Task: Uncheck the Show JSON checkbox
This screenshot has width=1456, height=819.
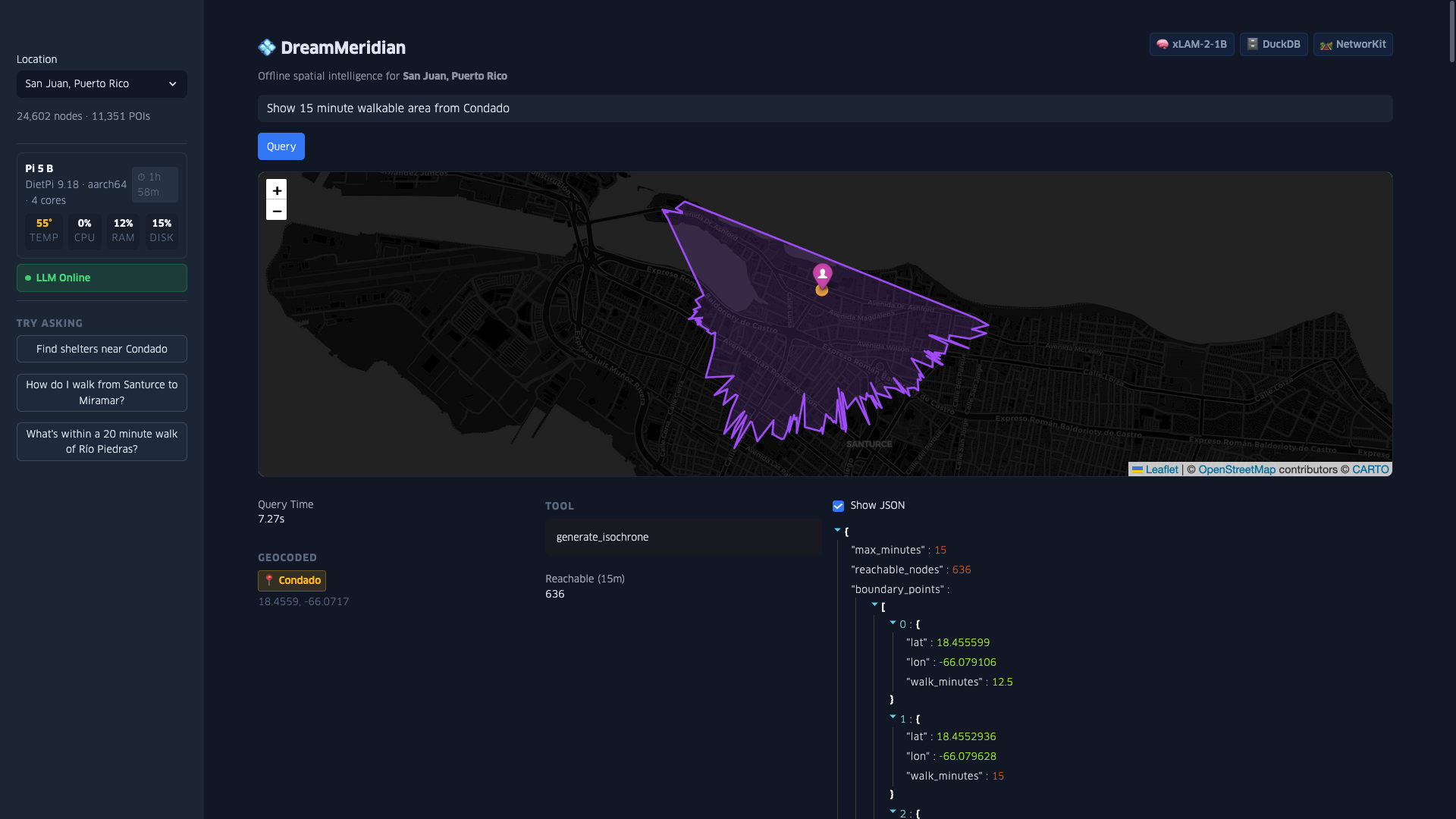Action: tap(838, 506)
